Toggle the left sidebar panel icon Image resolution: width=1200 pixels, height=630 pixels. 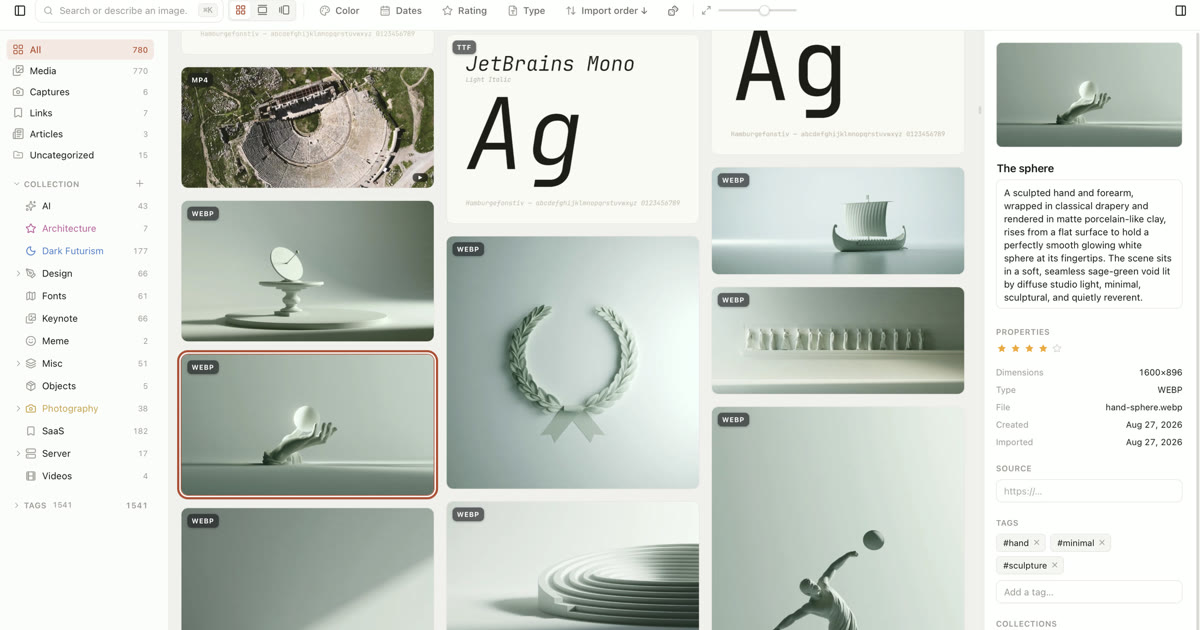click(19, 11)
